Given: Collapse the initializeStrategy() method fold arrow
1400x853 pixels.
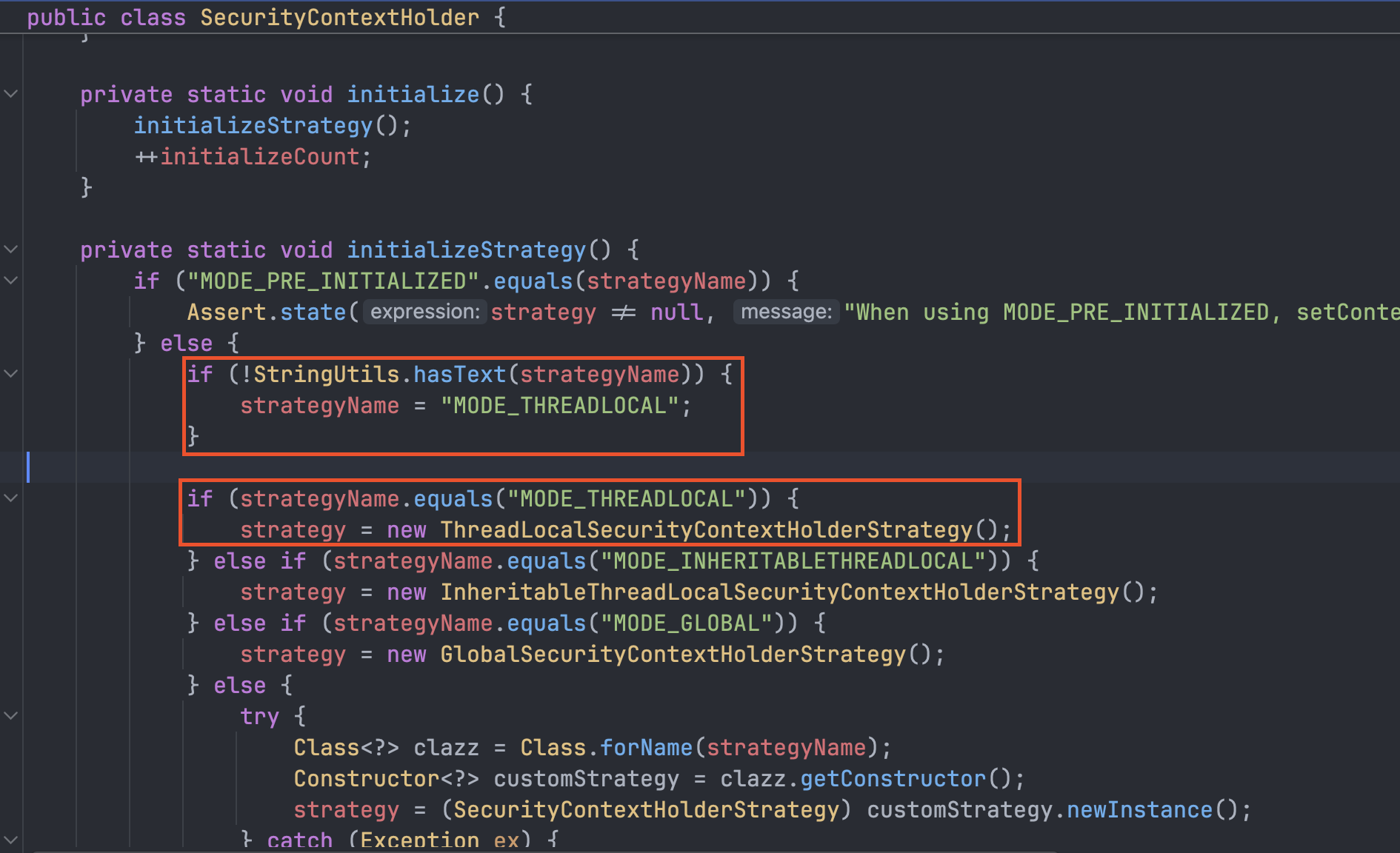Looking at the screenshot, I should pyautogui.click(x=11, y=250).
